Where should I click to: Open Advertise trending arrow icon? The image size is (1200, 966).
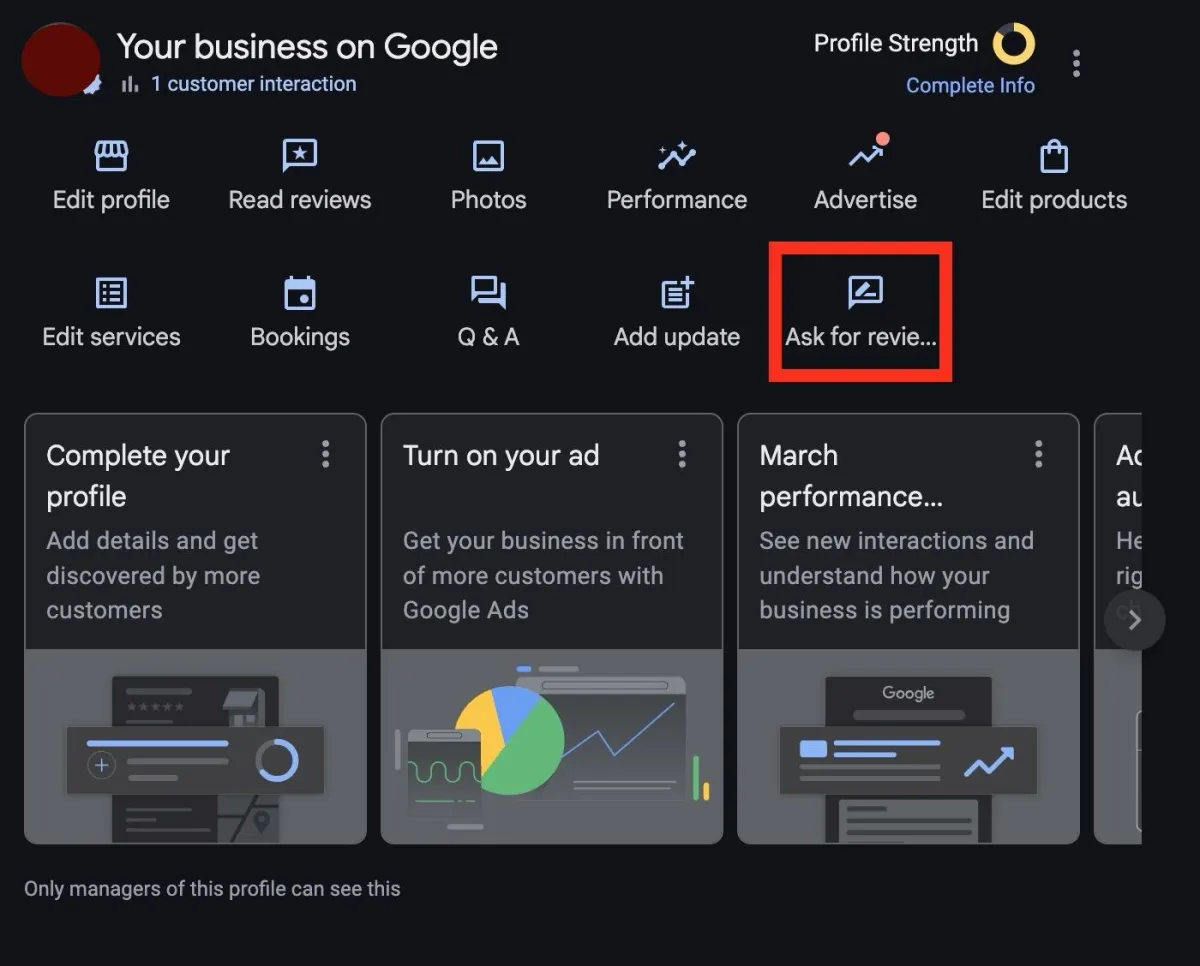click(866, 155)
